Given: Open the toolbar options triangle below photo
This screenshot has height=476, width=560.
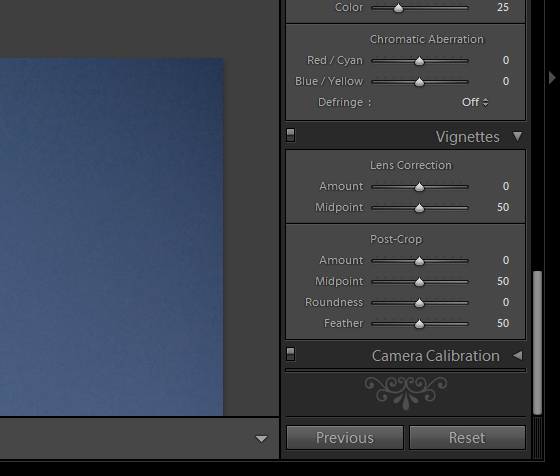Looking at the screenshot, I should [x=261, y=439].
